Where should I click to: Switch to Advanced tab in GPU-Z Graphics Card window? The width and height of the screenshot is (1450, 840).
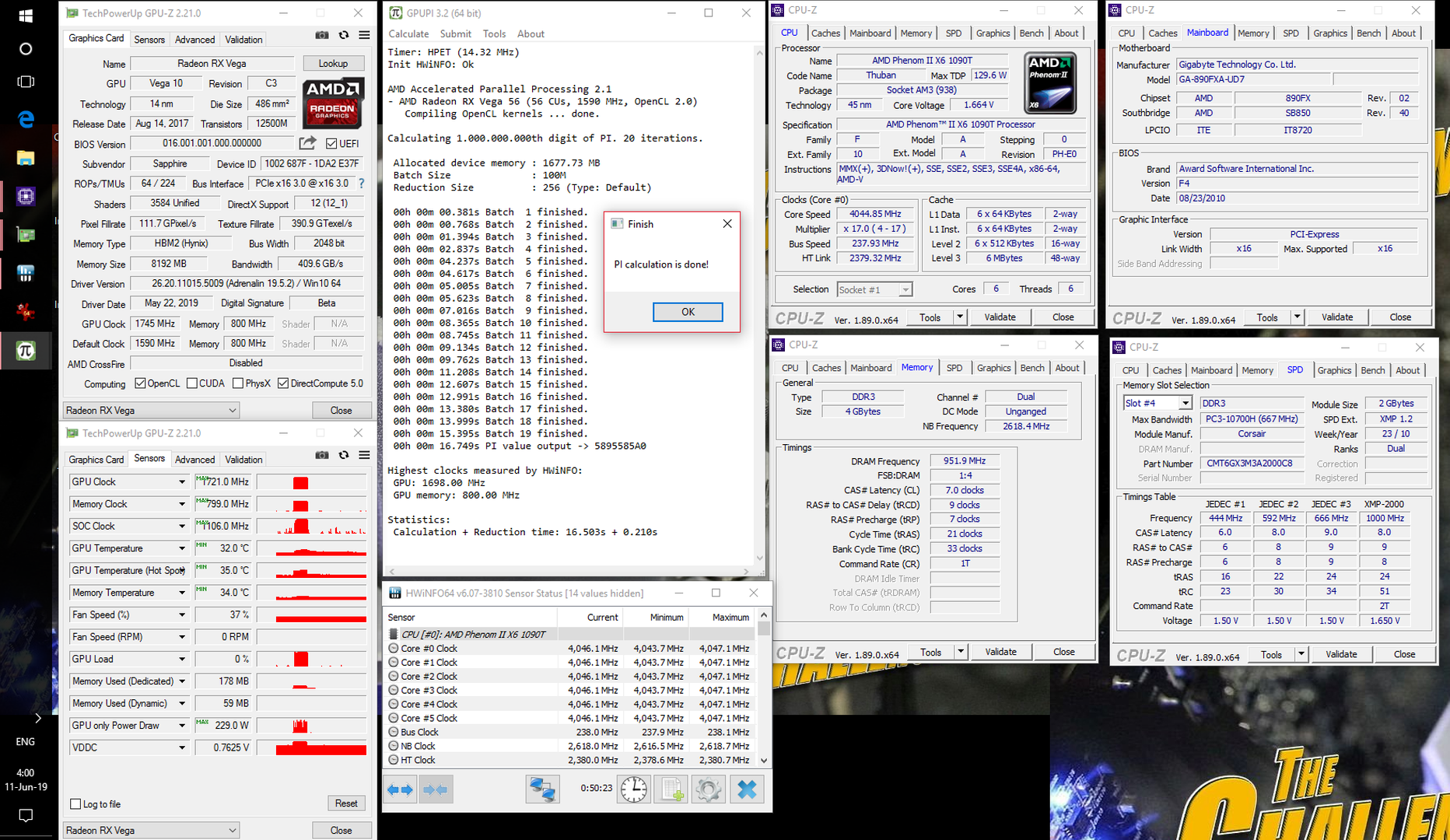[x=194, y=40]
